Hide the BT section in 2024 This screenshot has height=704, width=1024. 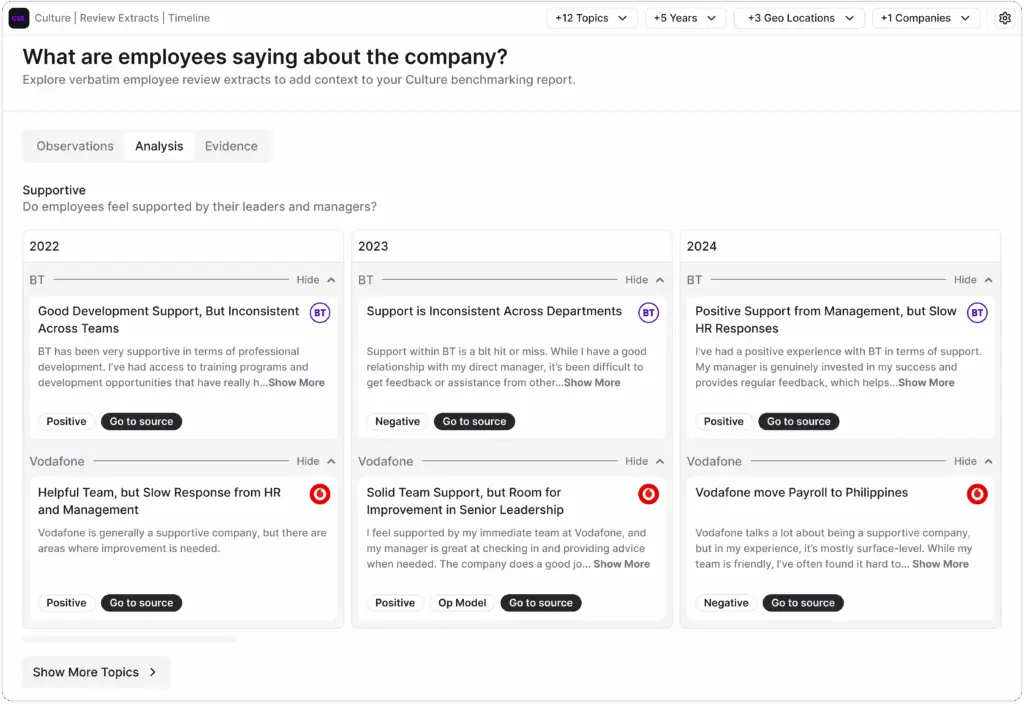pyautogui.click(x=973, y=280)
